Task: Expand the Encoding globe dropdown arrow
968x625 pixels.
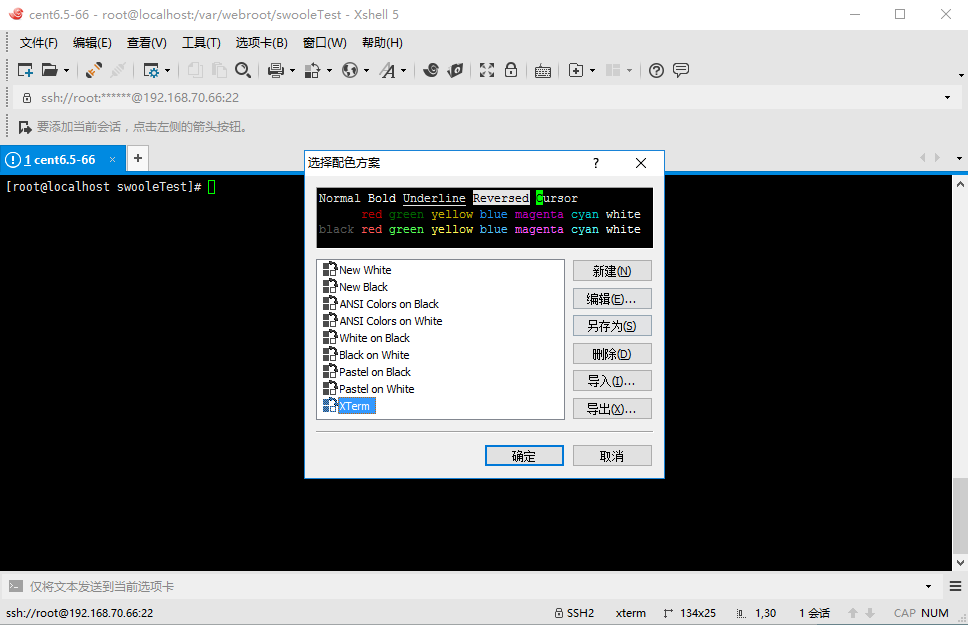Action: pos(367,71)
